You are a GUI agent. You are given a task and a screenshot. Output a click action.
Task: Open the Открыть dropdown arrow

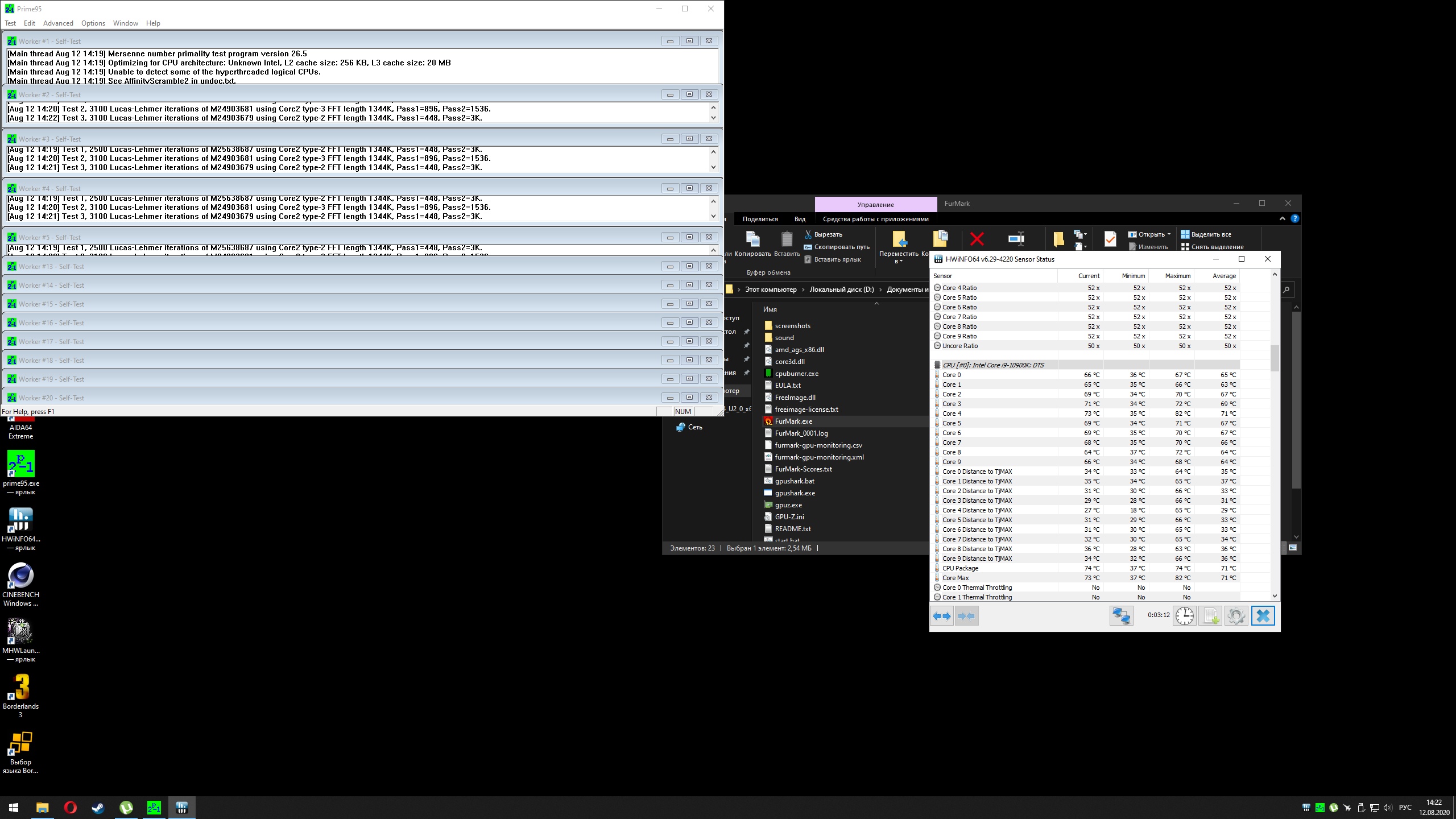[1169, 234]
